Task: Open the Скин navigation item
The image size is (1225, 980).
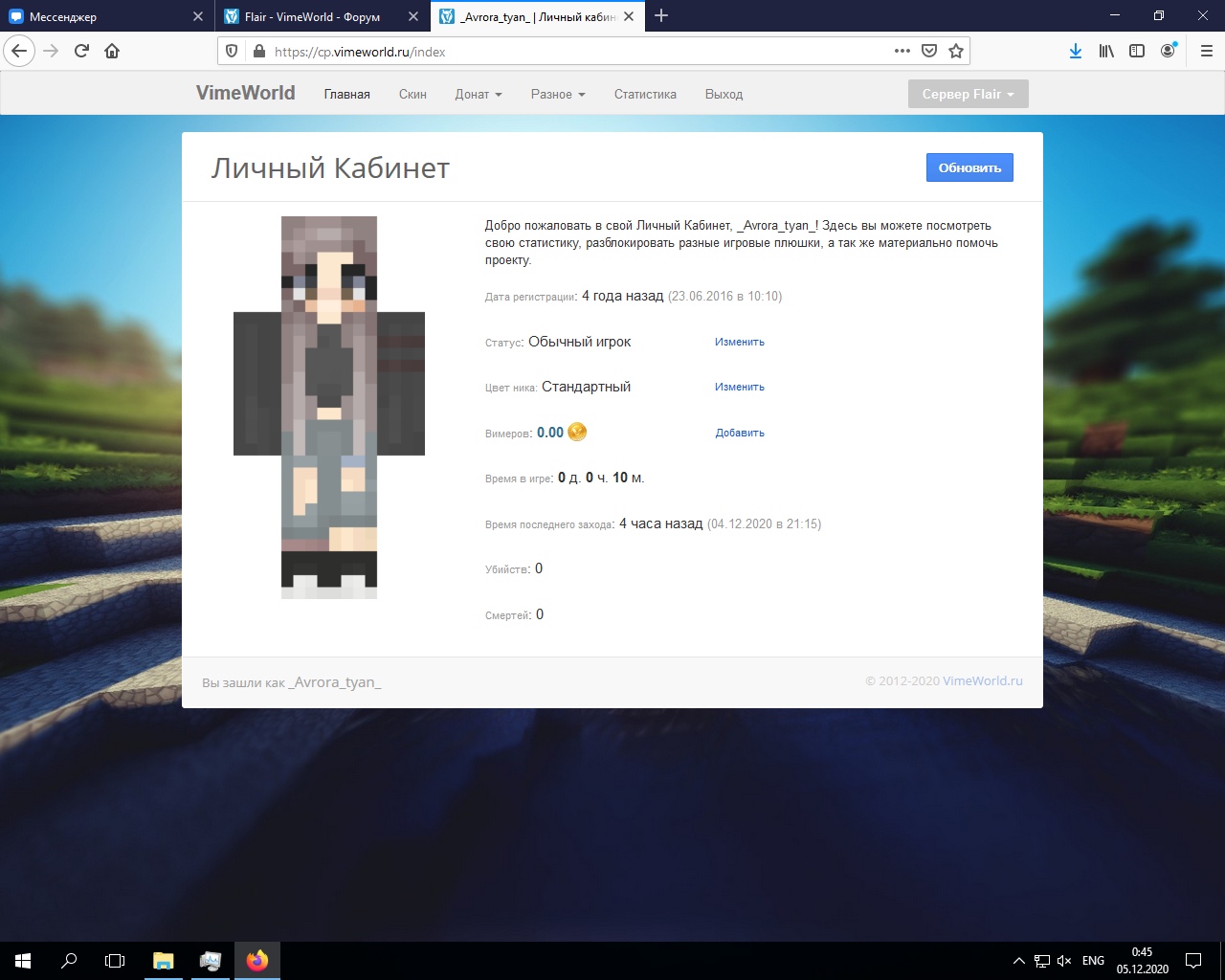Action: pyautogui.click(x=412, y=94)
